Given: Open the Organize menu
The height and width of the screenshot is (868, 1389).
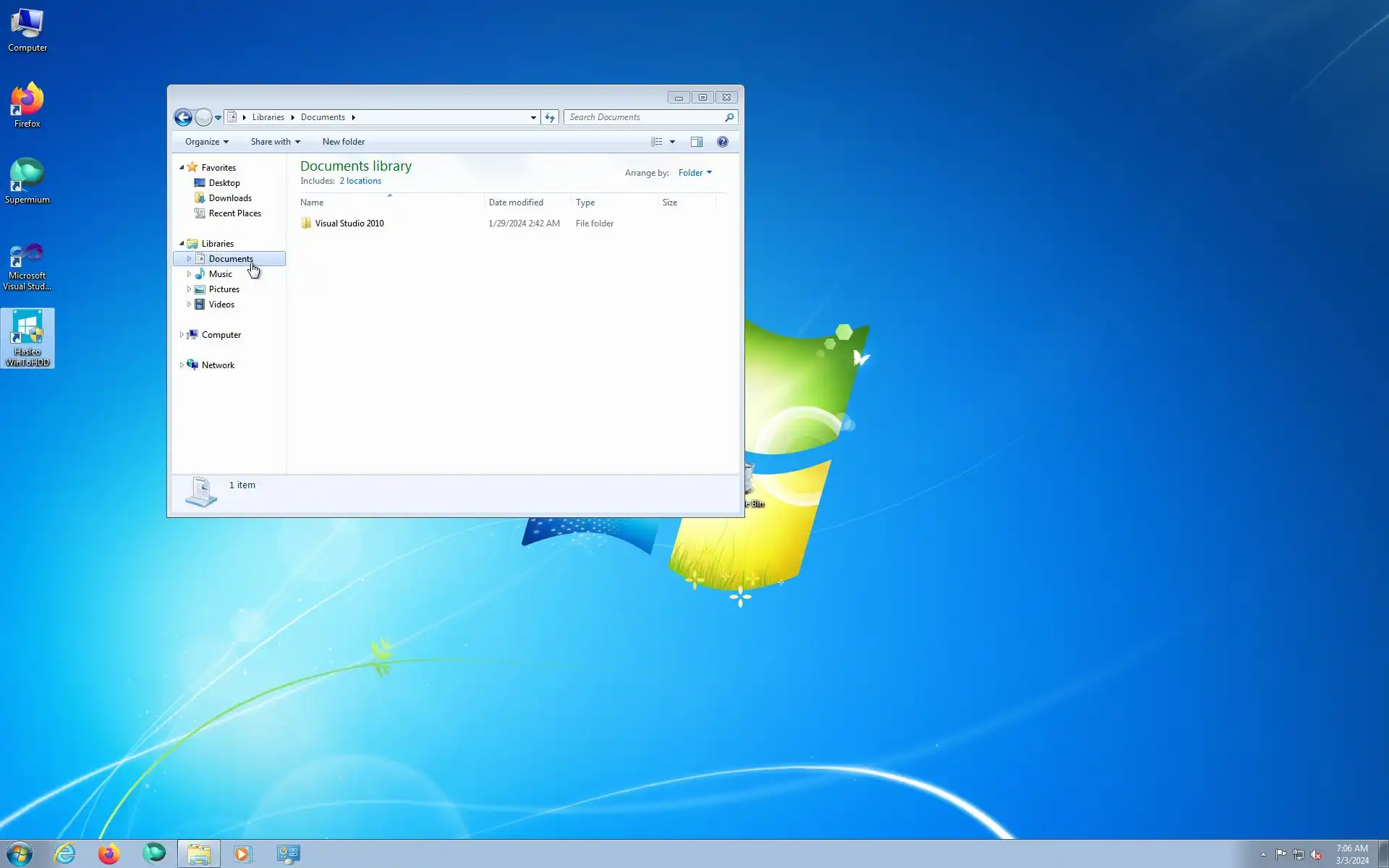Looking at the screenshot, I should click(206, 142).
